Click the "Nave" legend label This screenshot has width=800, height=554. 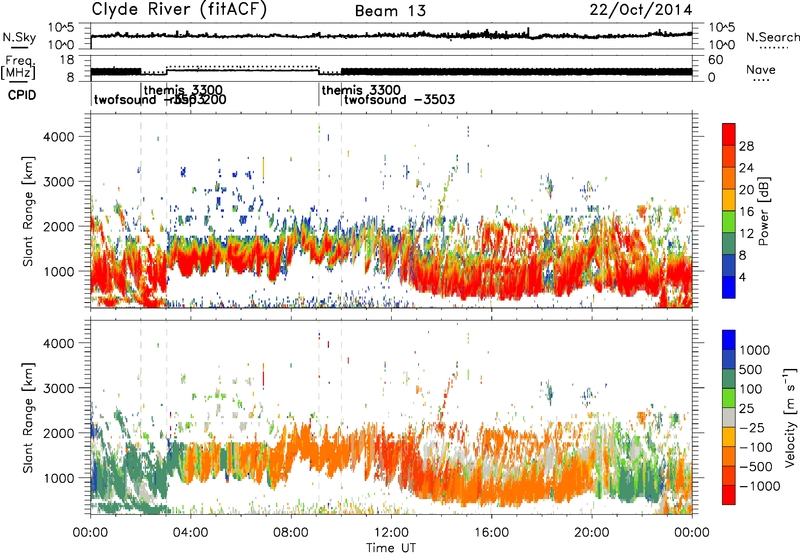(761, 69)
